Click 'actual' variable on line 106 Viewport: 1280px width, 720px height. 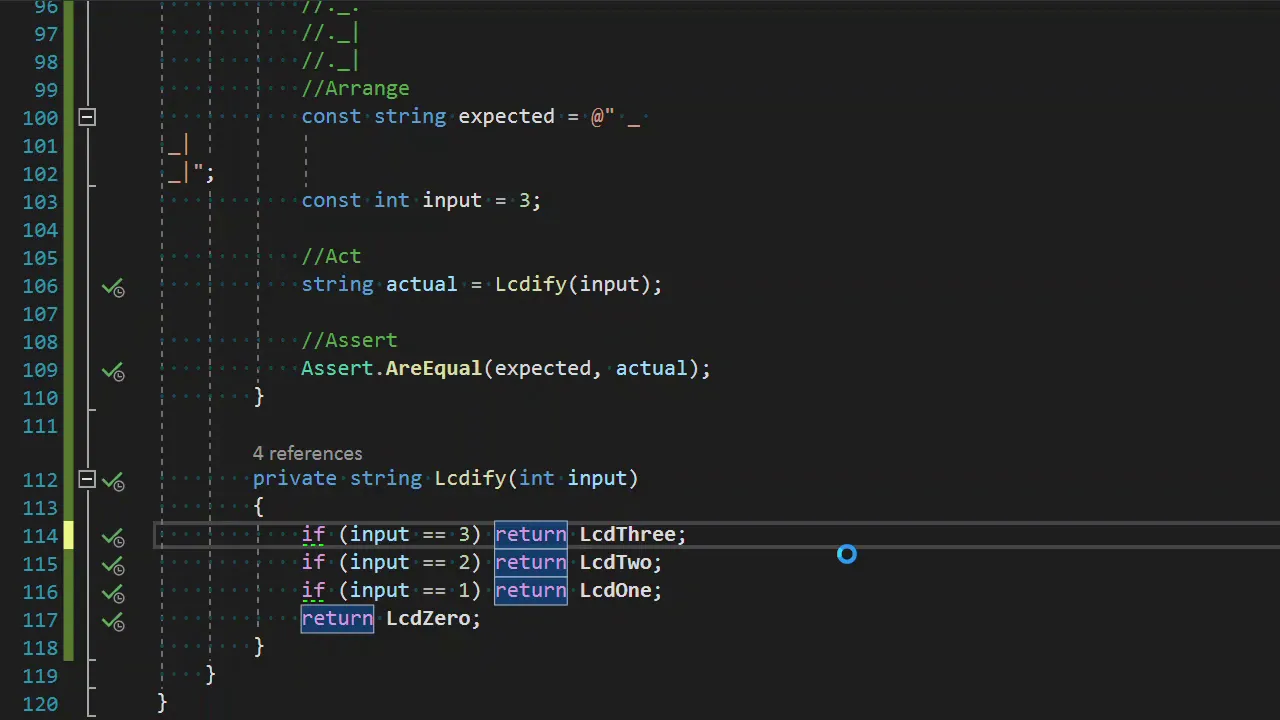point(421,284)
